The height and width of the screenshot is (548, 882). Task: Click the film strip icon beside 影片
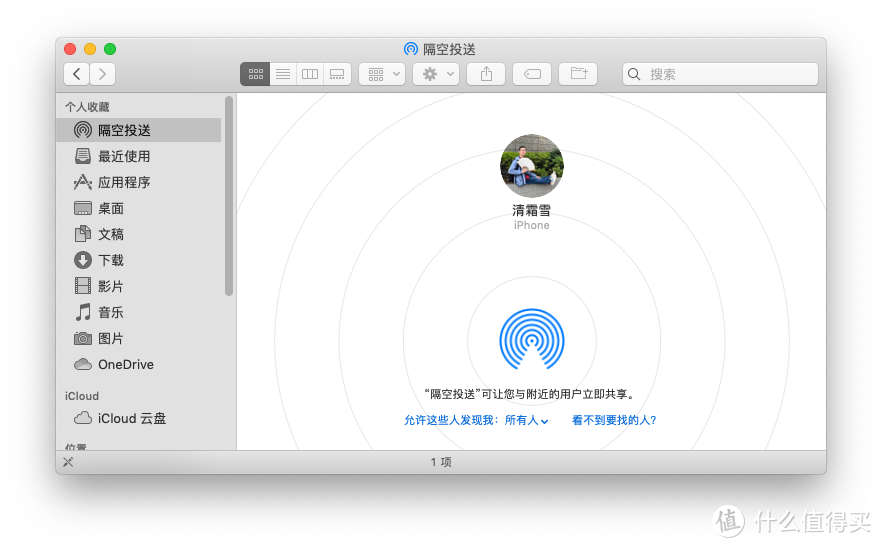pos(83,286)
